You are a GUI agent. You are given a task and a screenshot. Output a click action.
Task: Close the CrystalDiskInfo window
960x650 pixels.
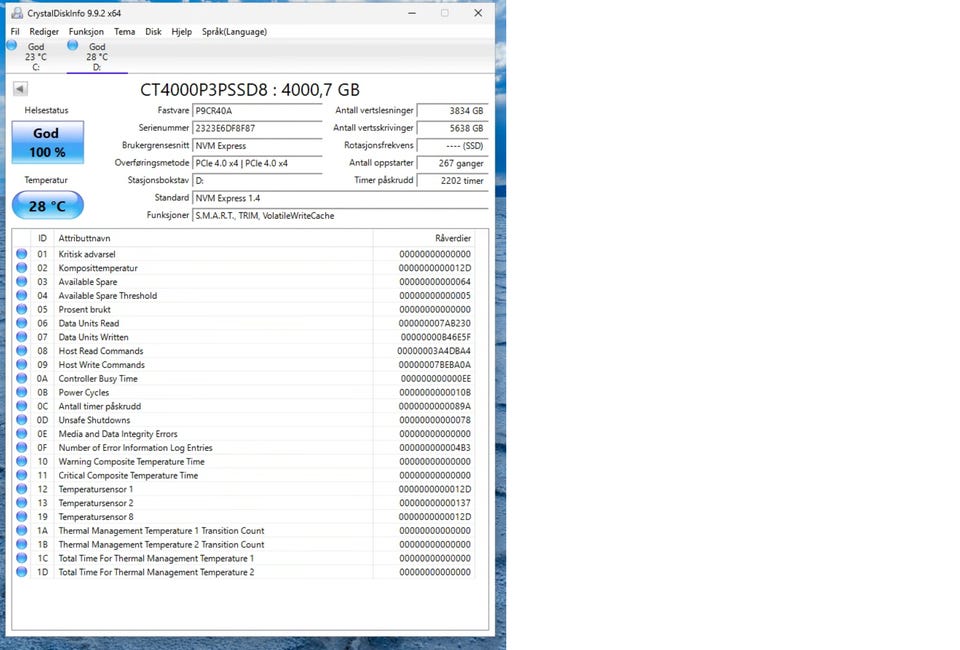click(x=478, y=13)
